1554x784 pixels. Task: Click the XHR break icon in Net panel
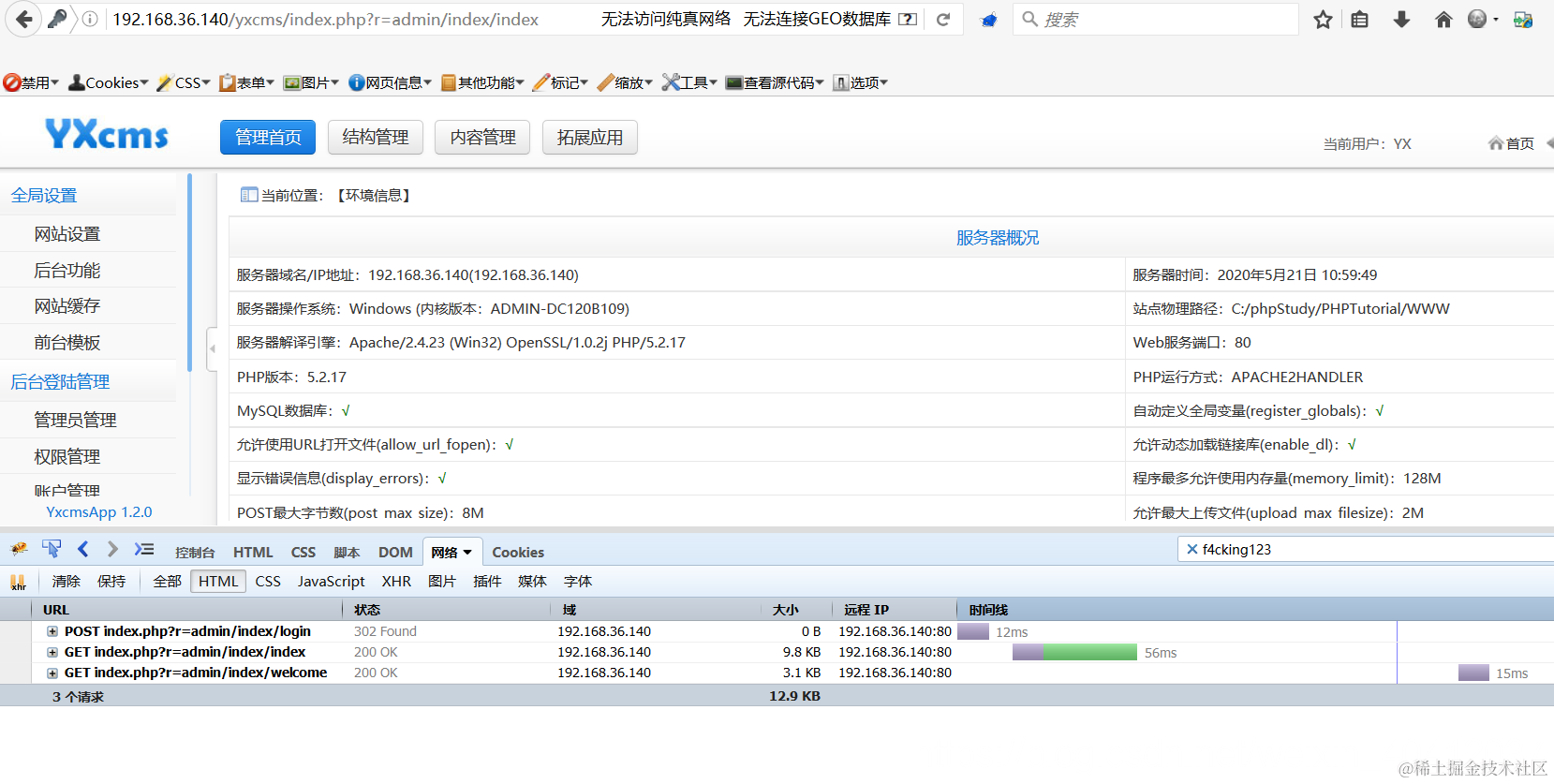click(x=18, y=582)
